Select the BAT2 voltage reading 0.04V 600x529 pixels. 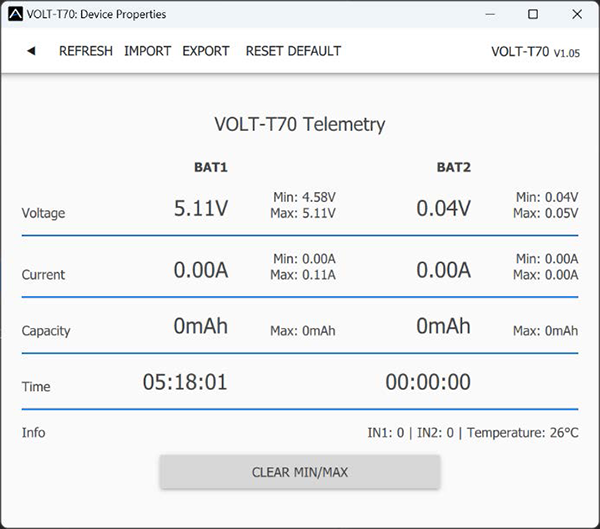pyautogui.click(x=443, y=209)
